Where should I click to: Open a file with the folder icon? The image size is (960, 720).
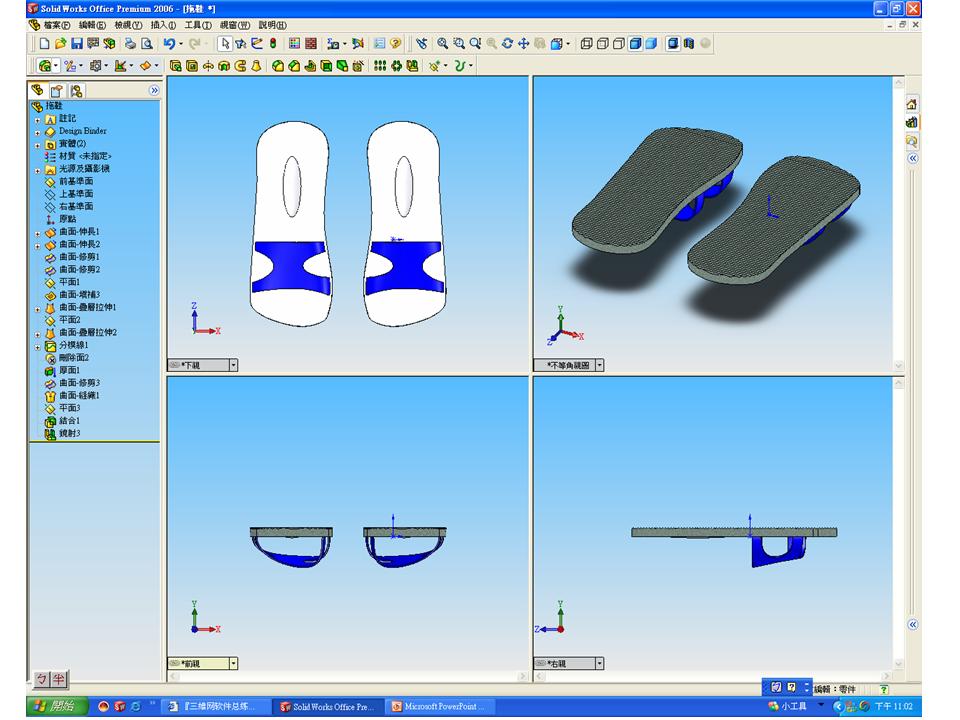click(x=60, y=43)
